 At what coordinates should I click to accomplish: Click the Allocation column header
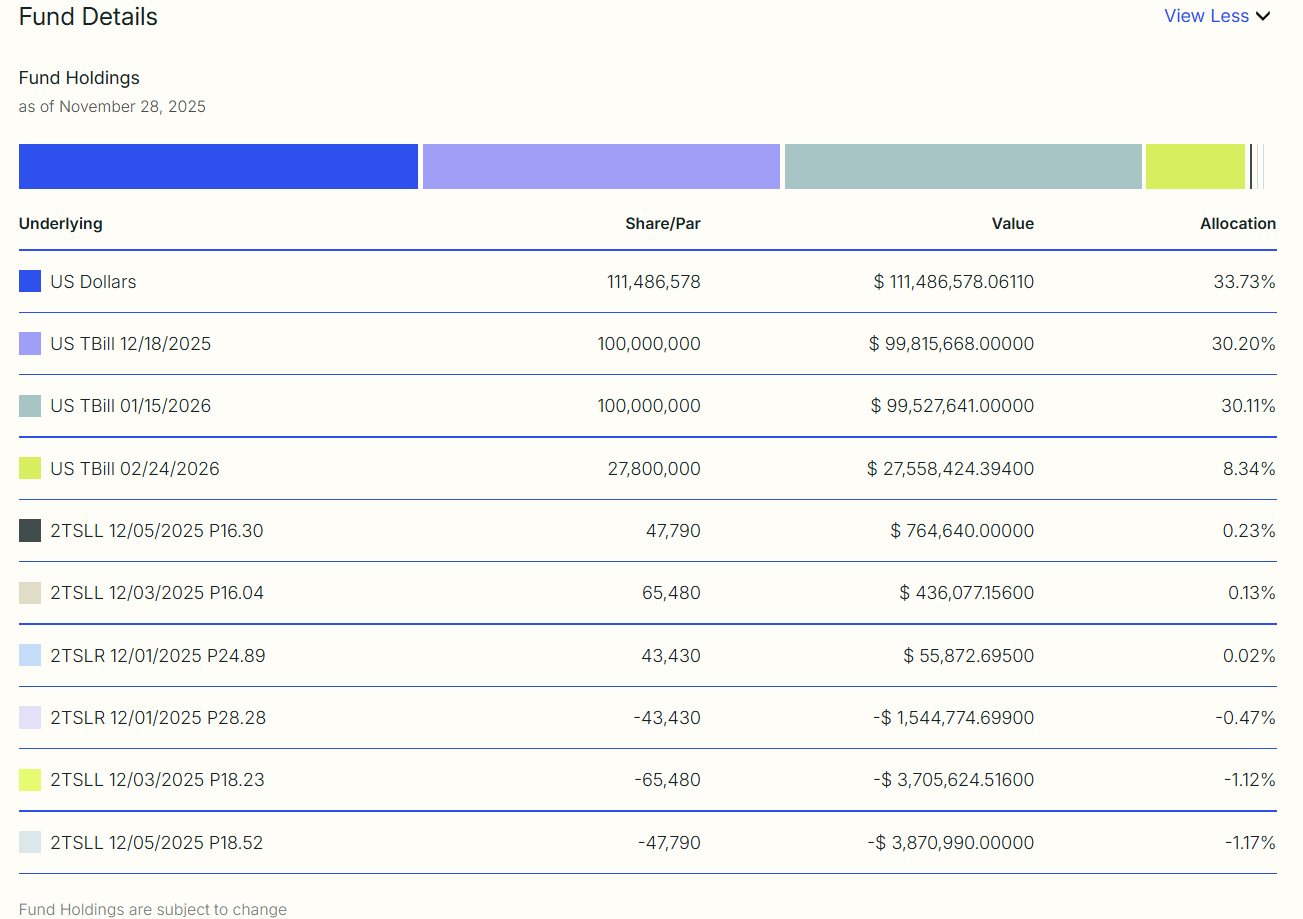tap(1238, 224)
